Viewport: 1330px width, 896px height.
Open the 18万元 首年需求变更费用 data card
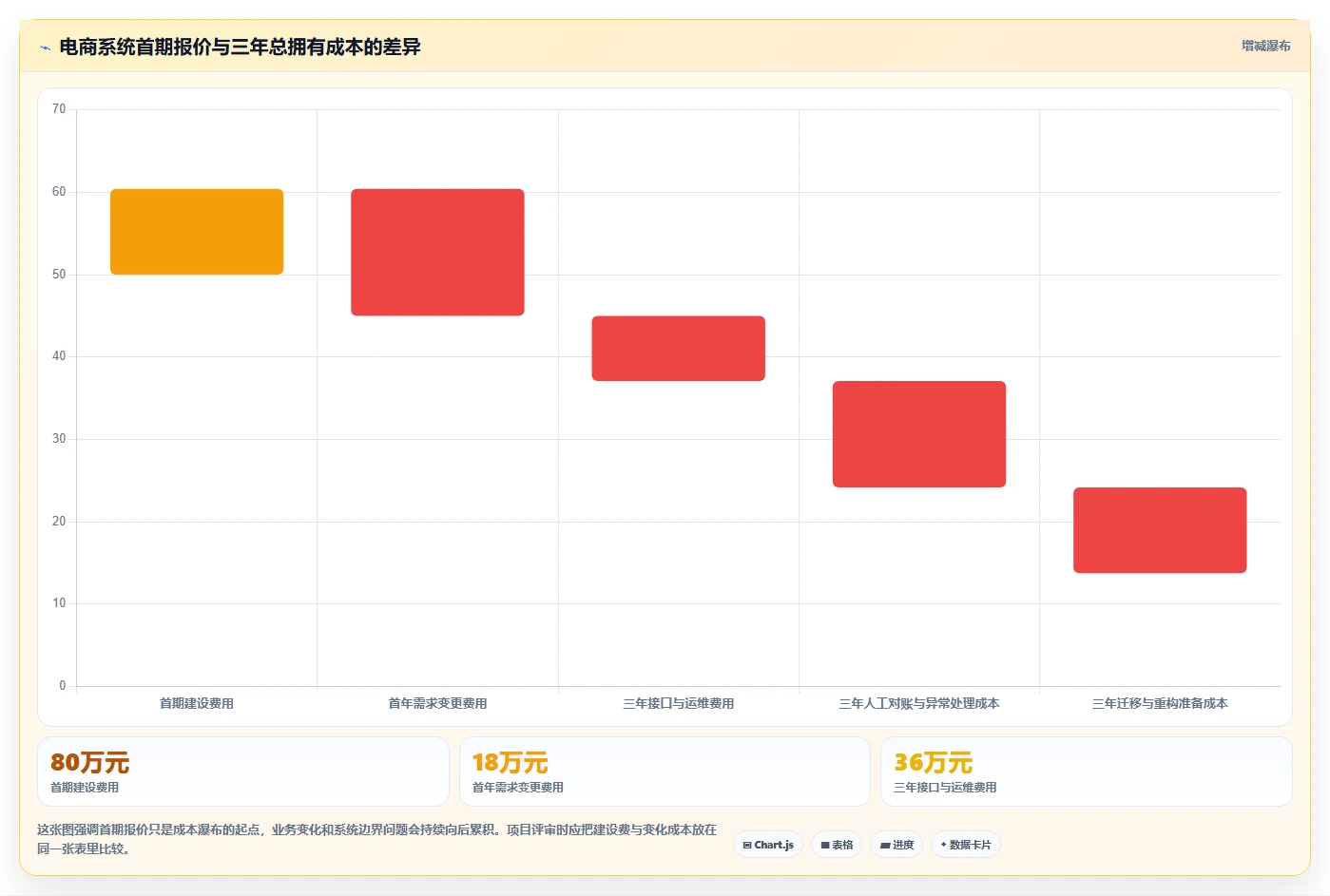tap(665, 772)
